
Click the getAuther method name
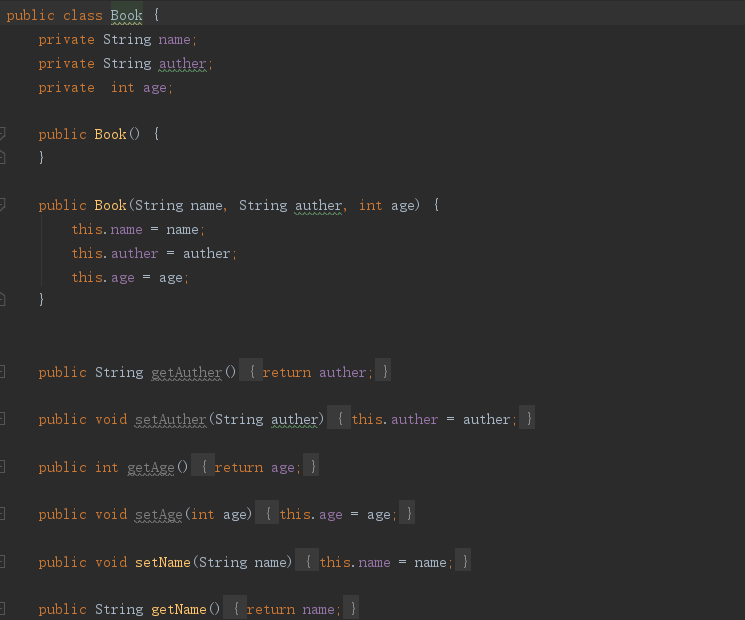pos(187,372)
